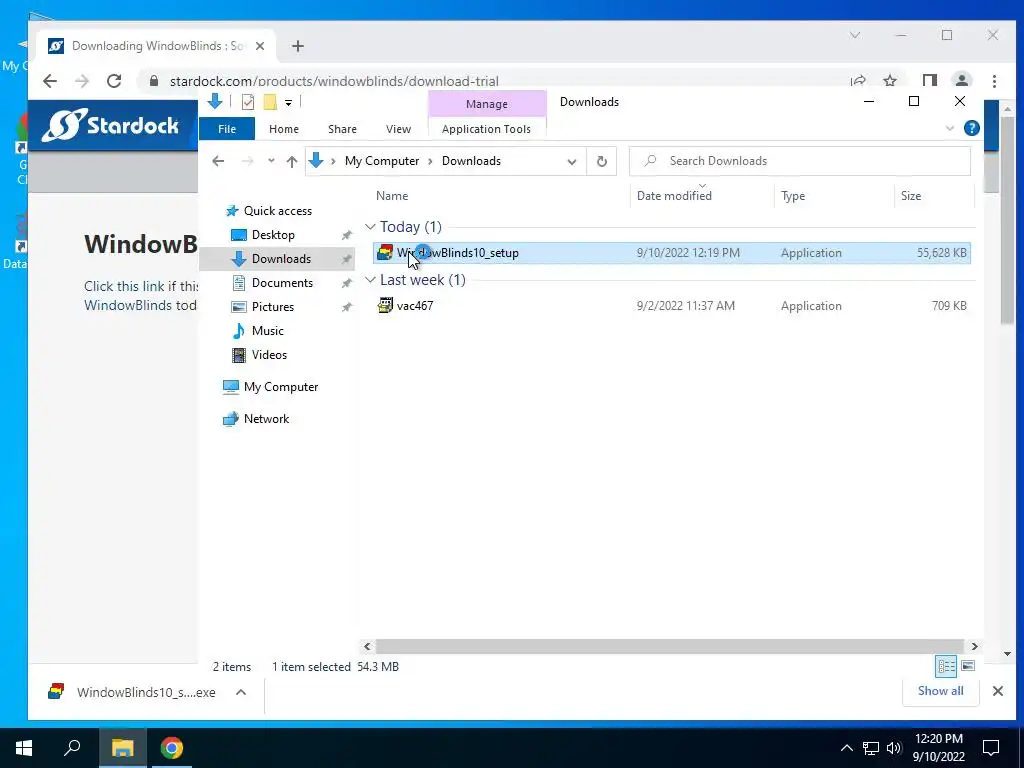The height and width of the screenshot is (768, 1024).
Task: Switch to Details view layout icon
Action: [946, 666]
